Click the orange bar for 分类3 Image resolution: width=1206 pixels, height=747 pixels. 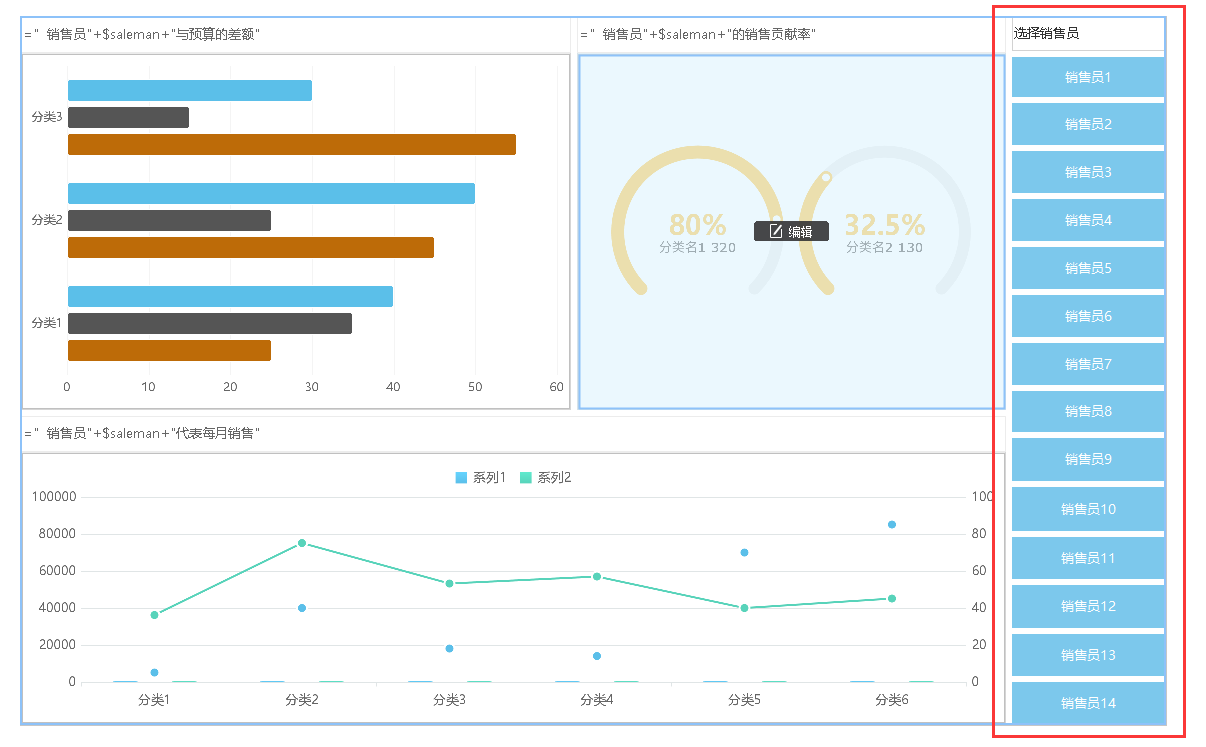[292, 144]
